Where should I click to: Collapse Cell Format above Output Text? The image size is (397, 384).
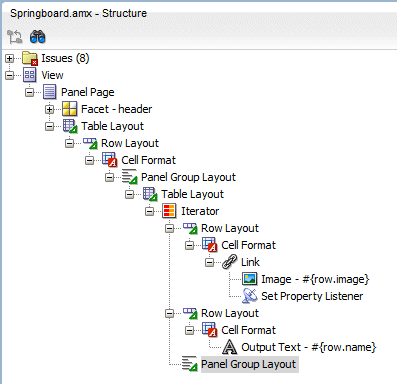point(190,330)
